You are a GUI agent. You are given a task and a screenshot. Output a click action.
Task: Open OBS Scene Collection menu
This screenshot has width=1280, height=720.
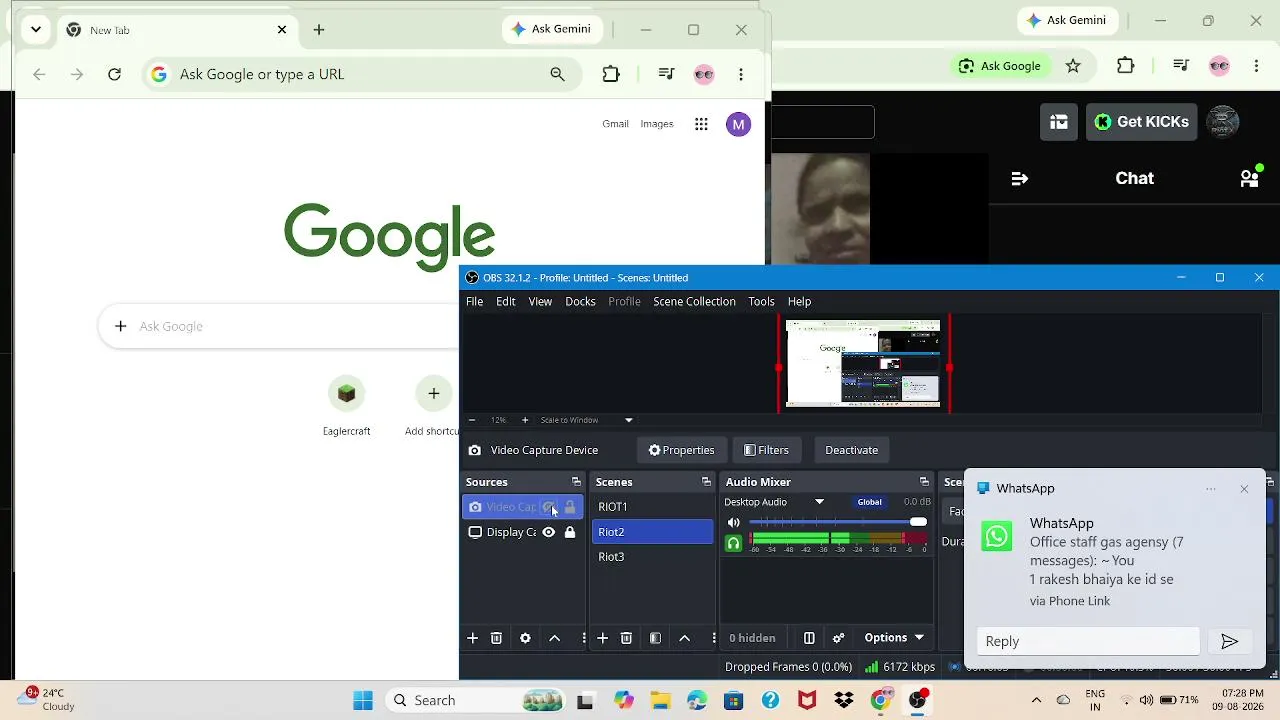[x=694, y=301]
